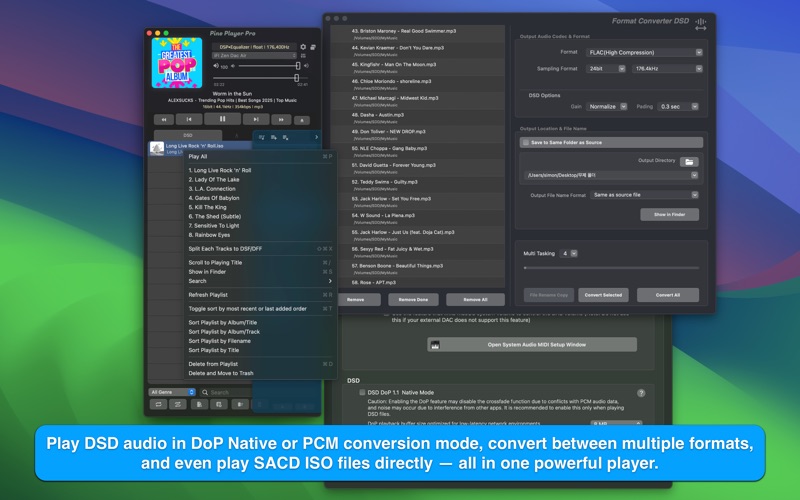800x500 pixels.
Task: Click the Greatest Pop Album cover art
Action: 177,63
